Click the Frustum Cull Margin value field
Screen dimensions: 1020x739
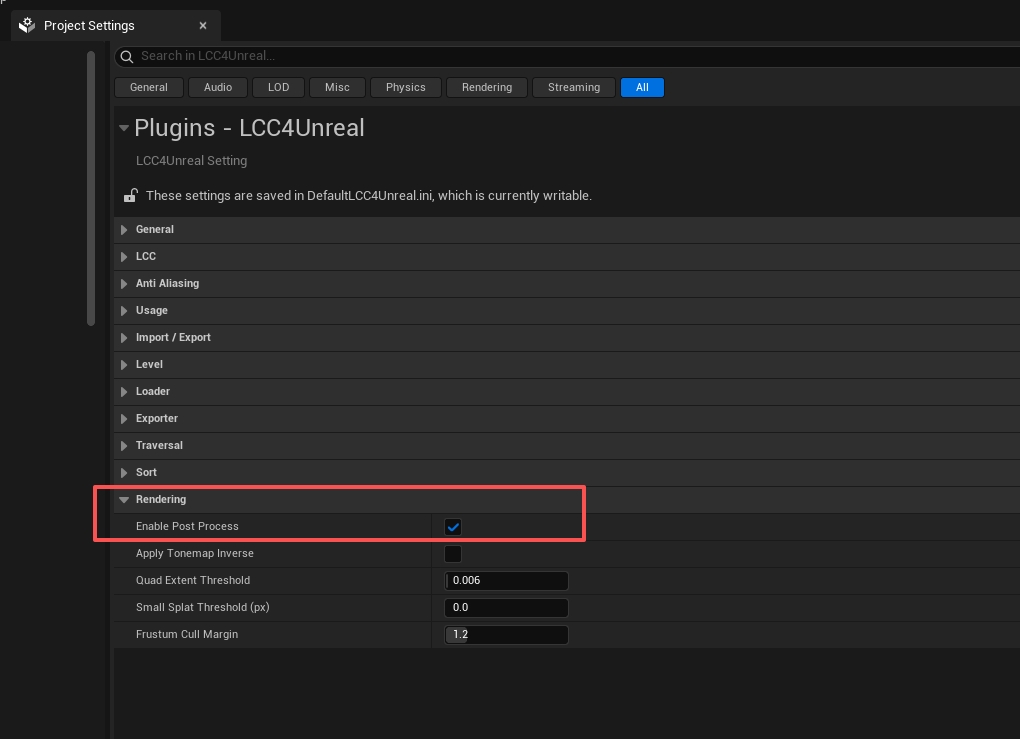(x=506, y=634)
